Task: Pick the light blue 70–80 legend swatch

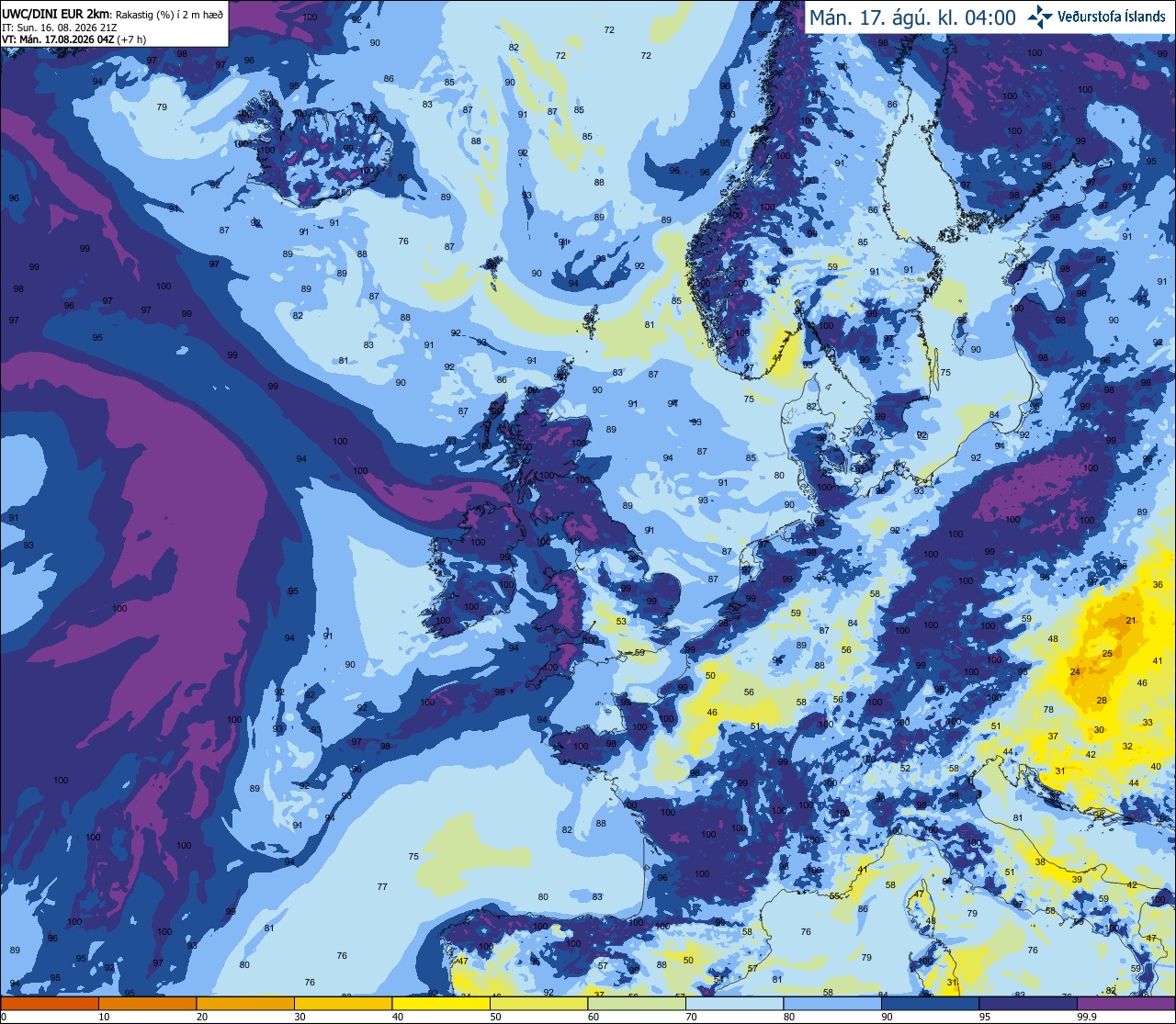Action: coord(735,1003)
